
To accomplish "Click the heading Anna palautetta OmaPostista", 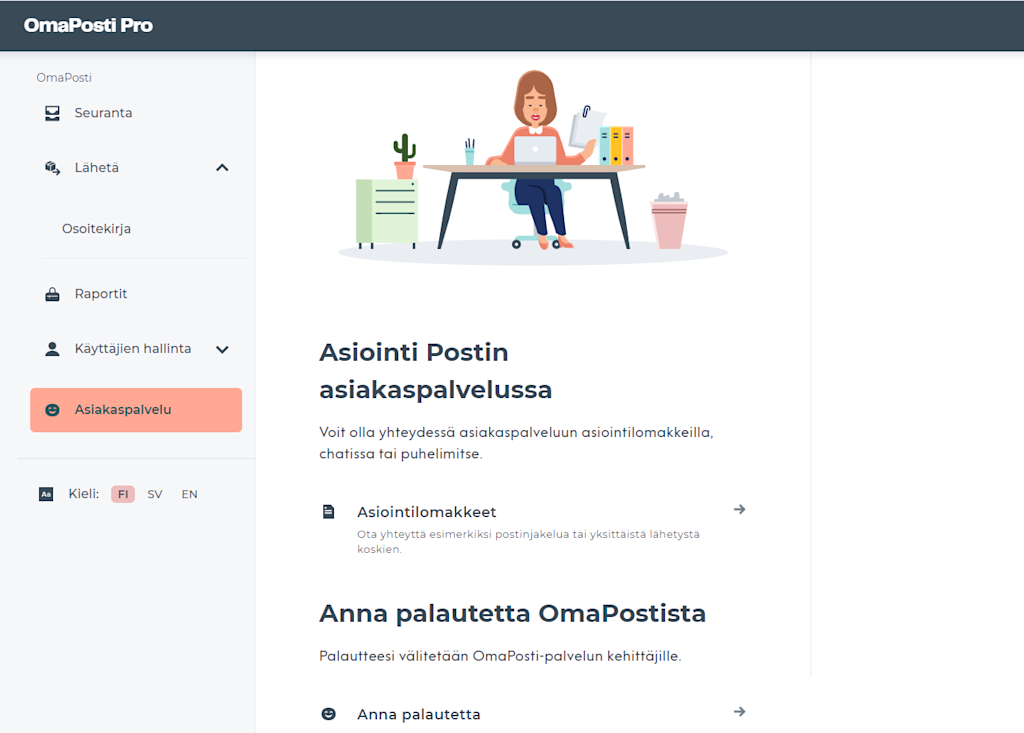I will coord(513,613).
